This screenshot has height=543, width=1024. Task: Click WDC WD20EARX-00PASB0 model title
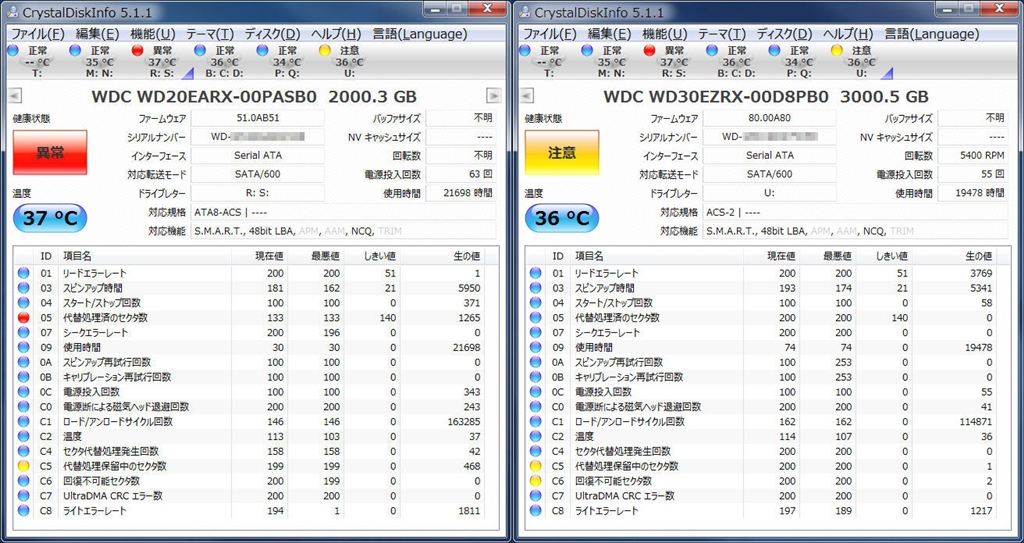click(x=204, y=97)
